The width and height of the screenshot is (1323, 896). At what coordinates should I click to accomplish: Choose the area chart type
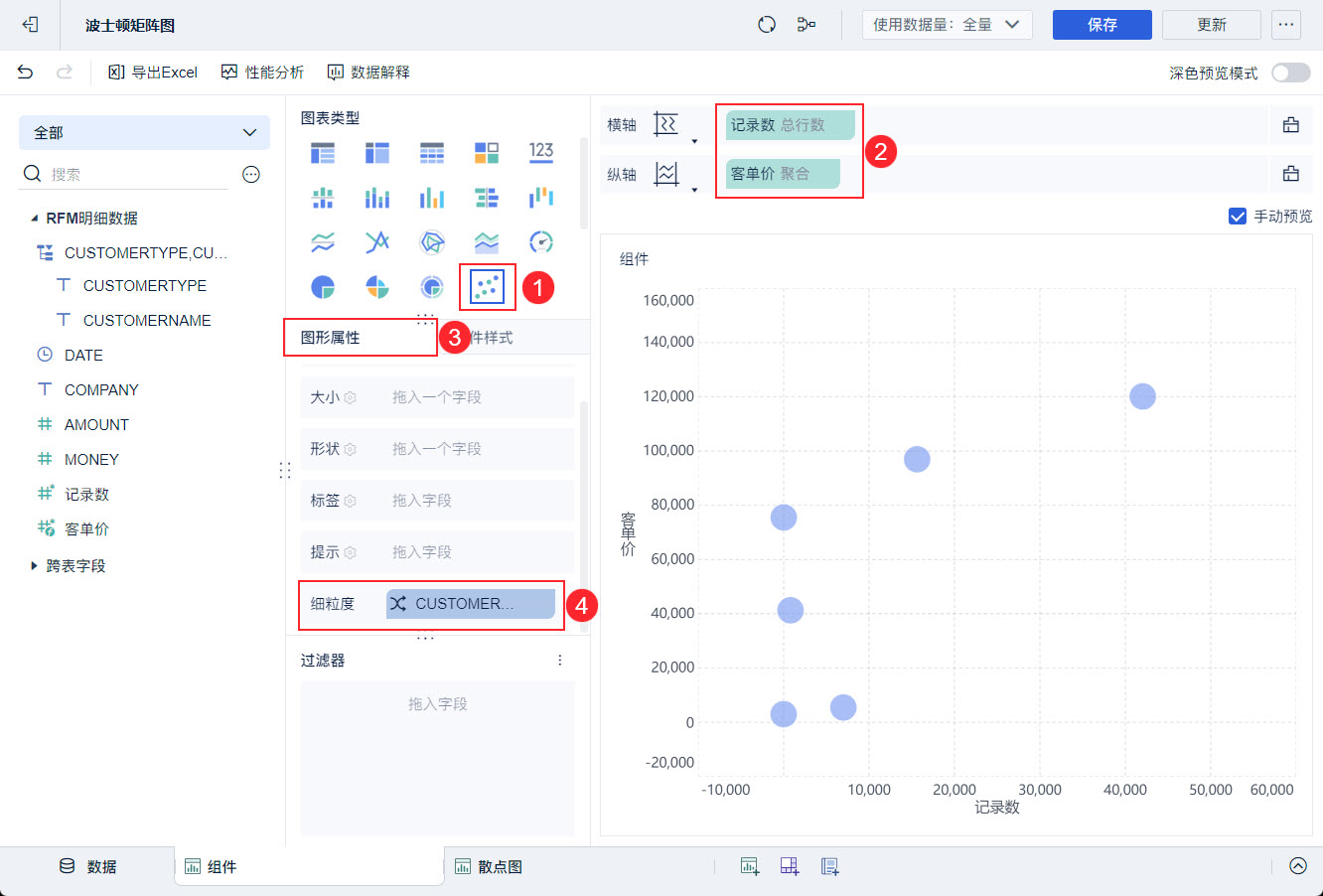pos(487,242)
